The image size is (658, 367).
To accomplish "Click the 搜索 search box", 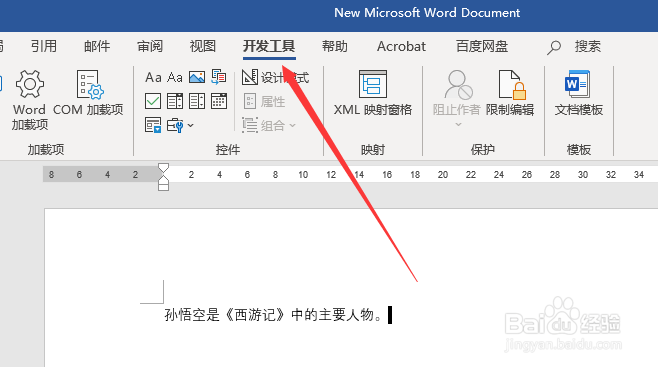I will [x=588, y=46].
